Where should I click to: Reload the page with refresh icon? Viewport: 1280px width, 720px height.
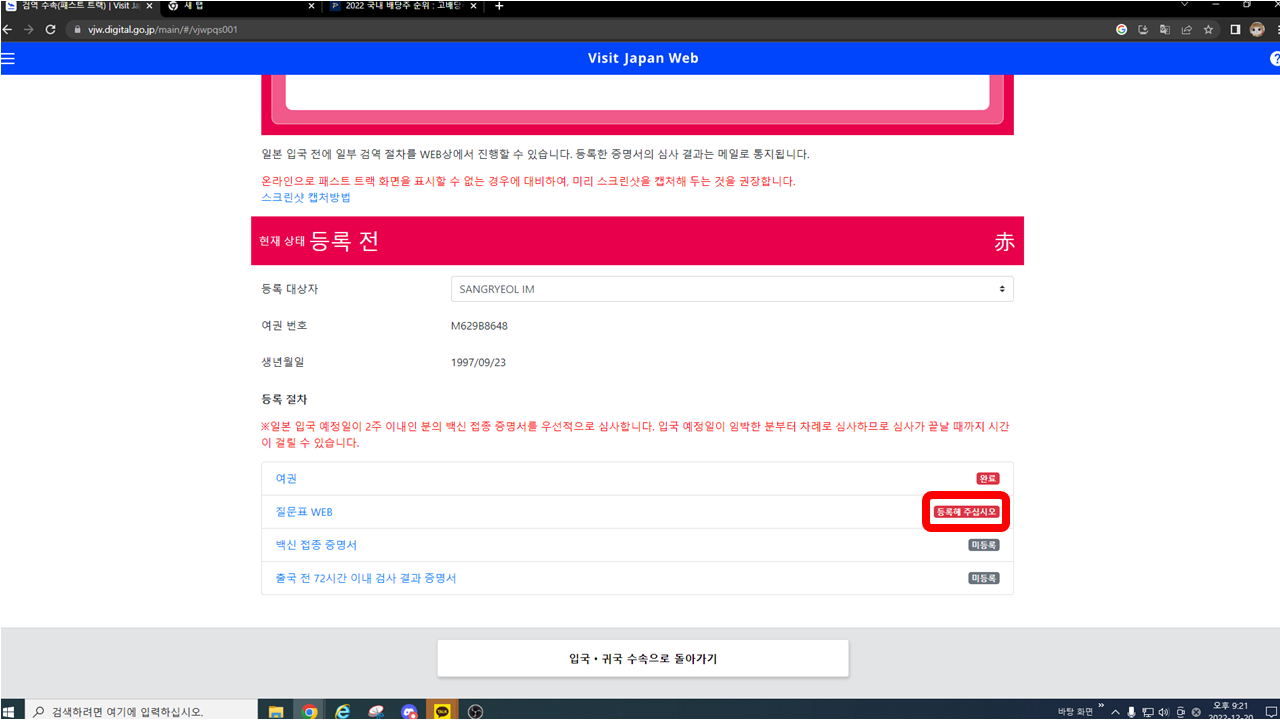pos(50,30)
